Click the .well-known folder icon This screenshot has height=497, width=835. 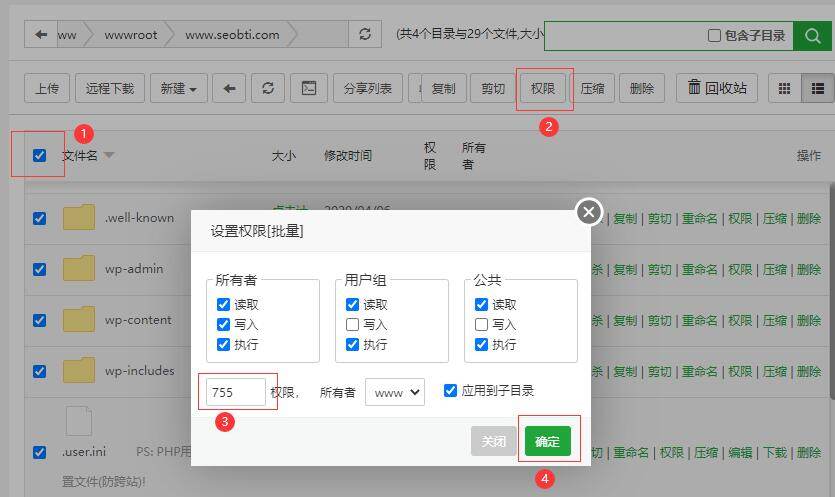[x=79, y=217]
